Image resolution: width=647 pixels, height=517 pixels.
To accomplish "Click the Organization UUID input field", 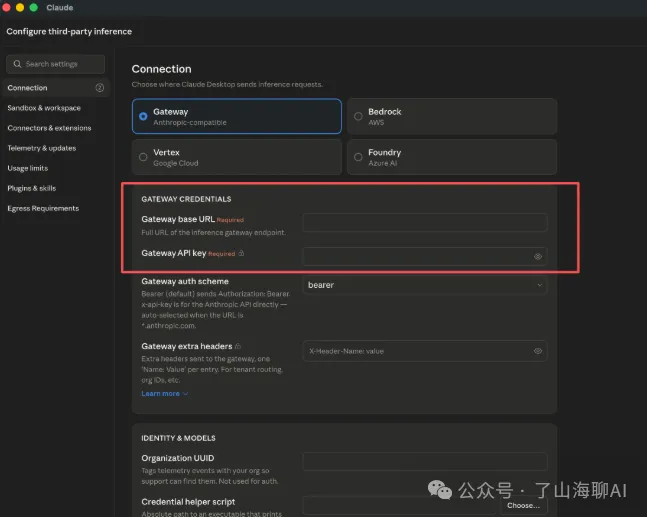I will [425, 462].
